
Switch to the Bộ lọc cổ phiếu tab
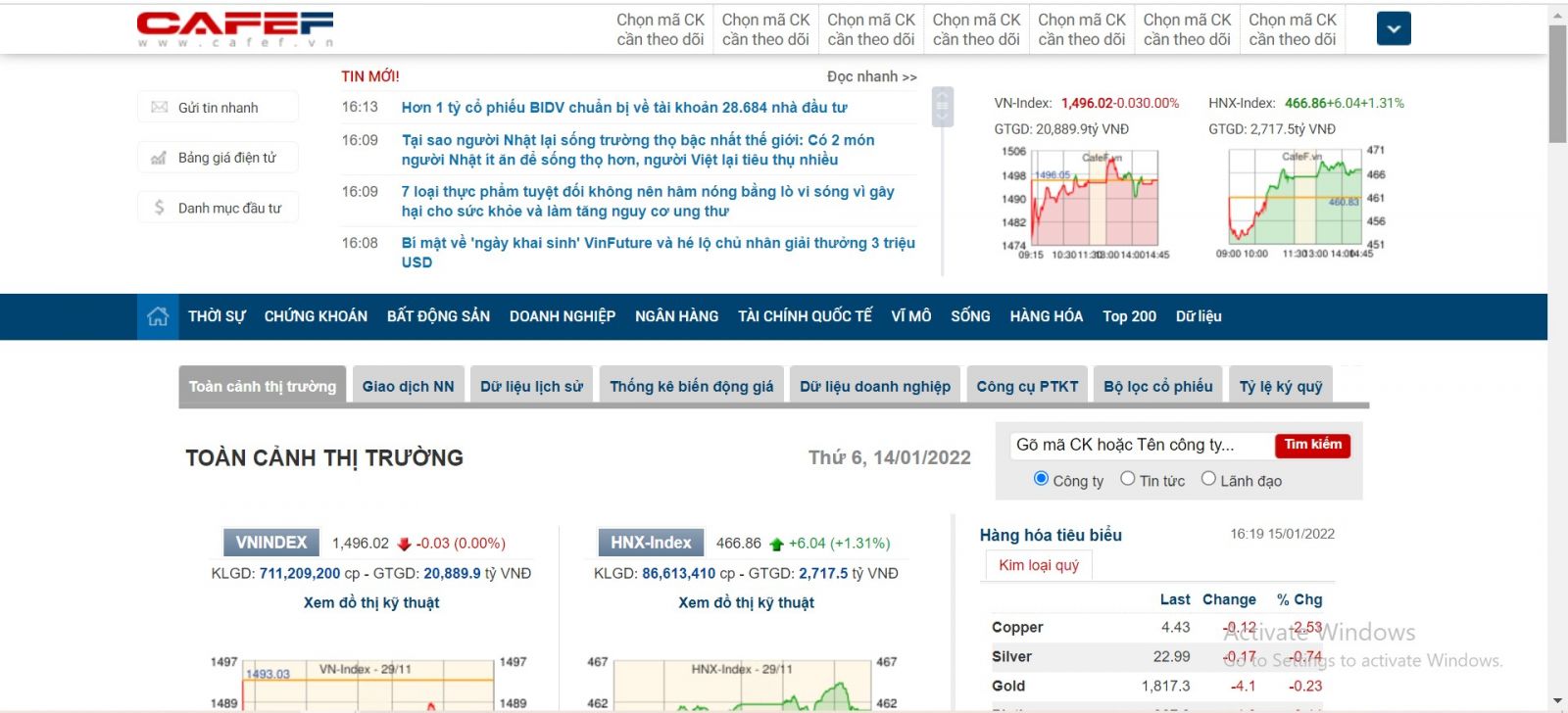click(x=1158, y=387)
